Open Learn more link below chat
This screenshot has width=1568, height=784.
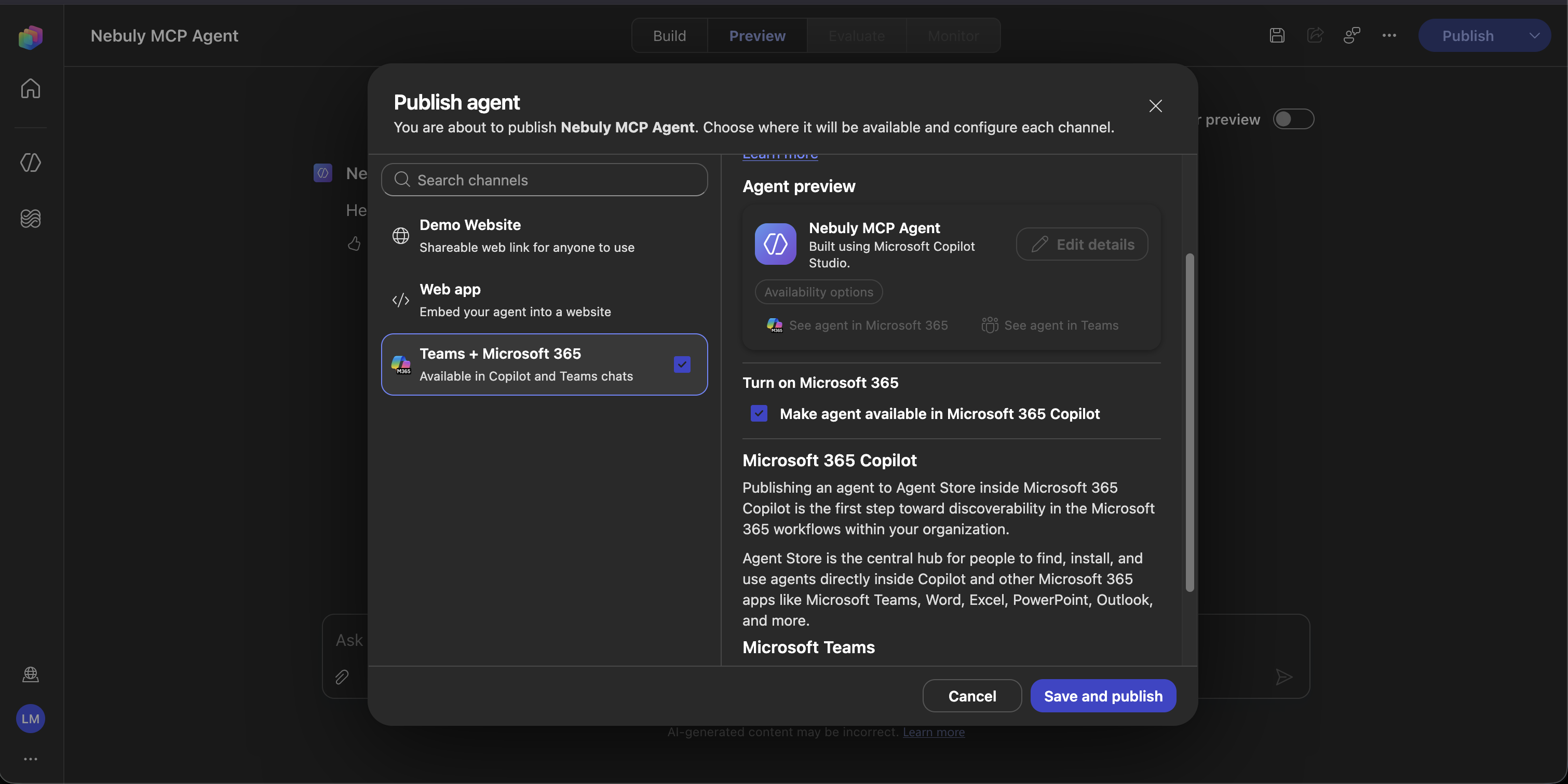(933, 732)
